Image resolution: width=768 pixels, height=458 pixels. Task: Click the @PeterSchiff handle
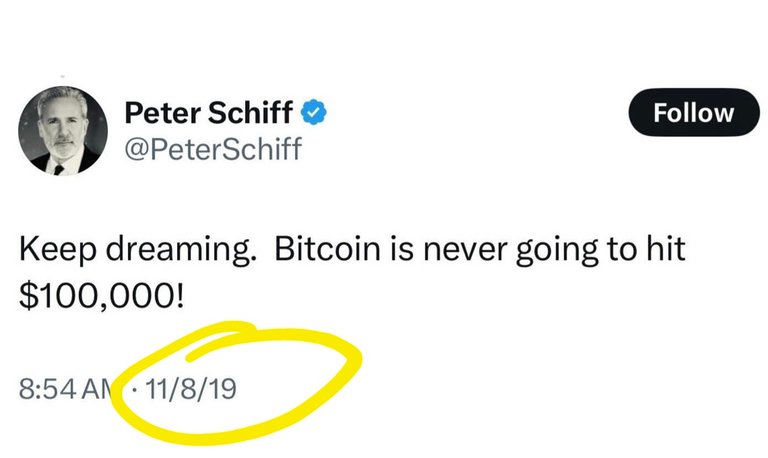click(x=213, y=149)
